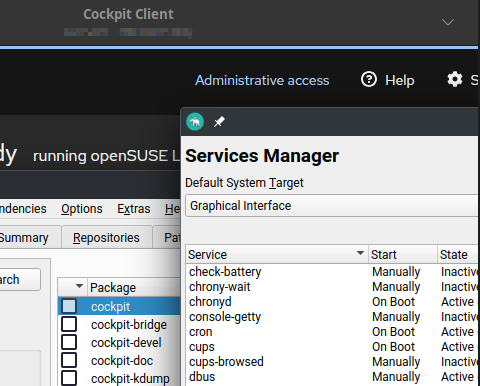Click the Search button in package manager
Viewport: 480px width, 386px height.
pos(19,280)
